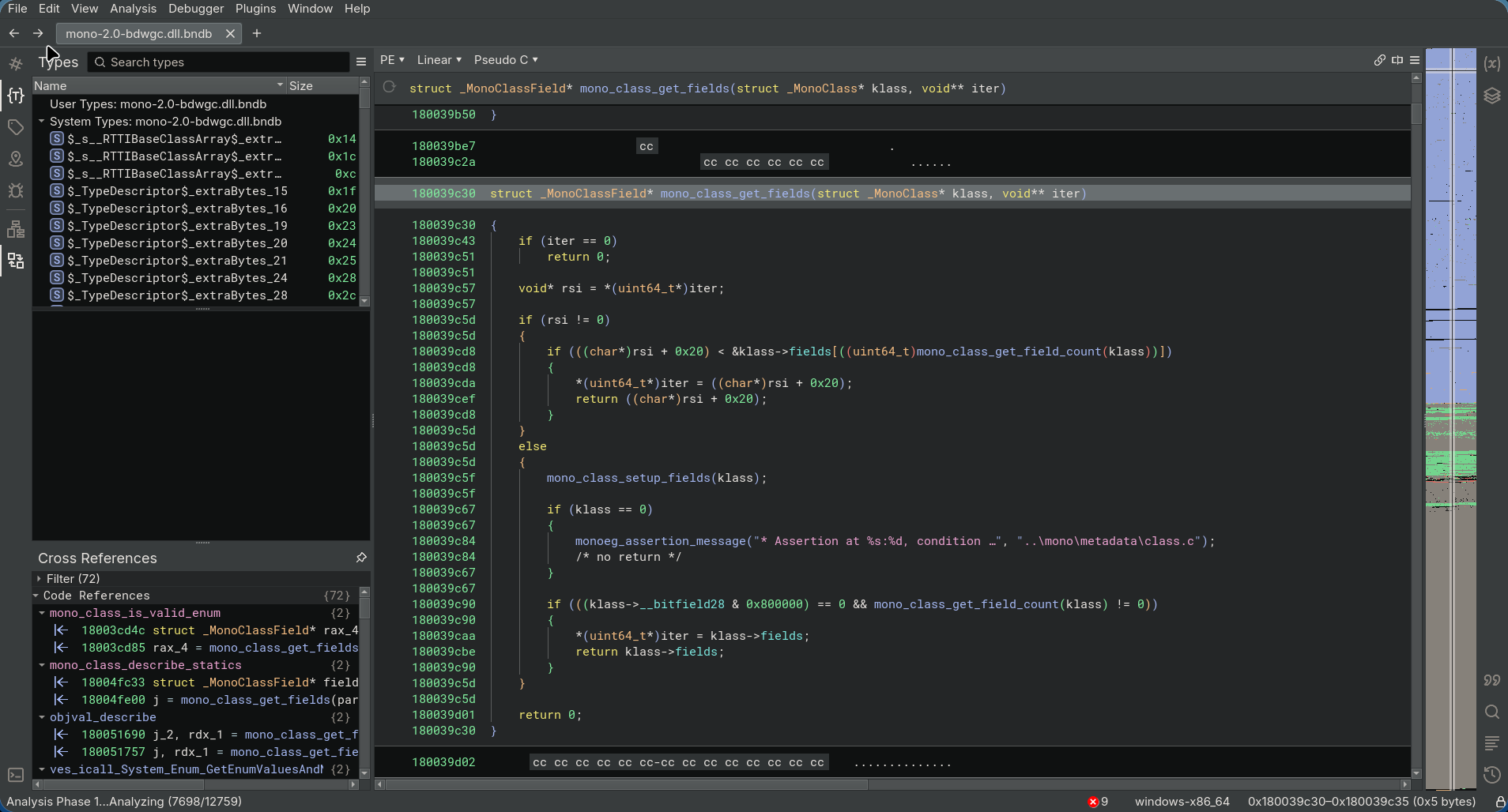Open the console icon at bottom left

tap(16, 775)
